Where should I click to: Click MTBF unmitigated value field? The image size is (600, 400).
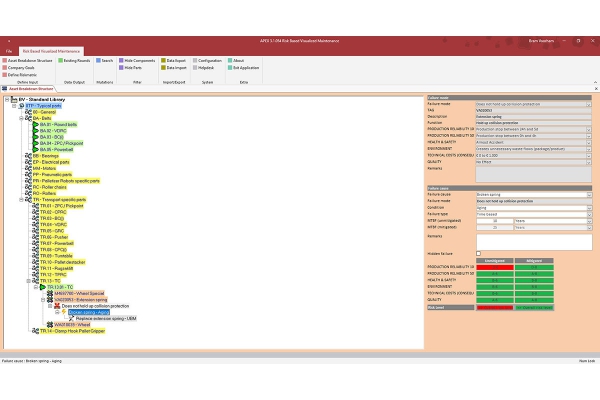coord(494,221)
